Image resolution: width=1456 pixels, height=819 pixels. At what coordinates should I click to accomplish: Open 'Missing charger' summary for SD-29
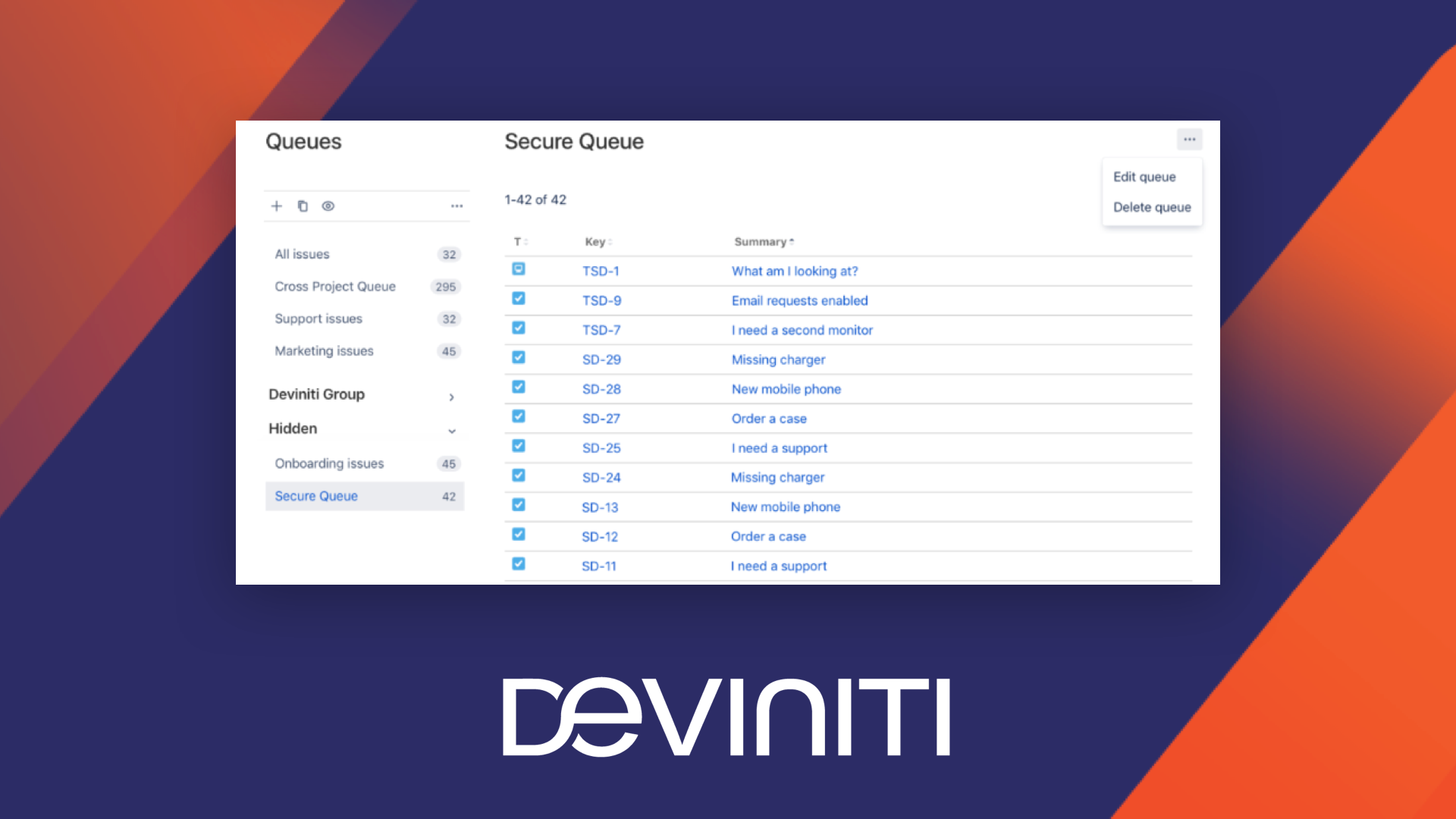(x=778, y=360)
